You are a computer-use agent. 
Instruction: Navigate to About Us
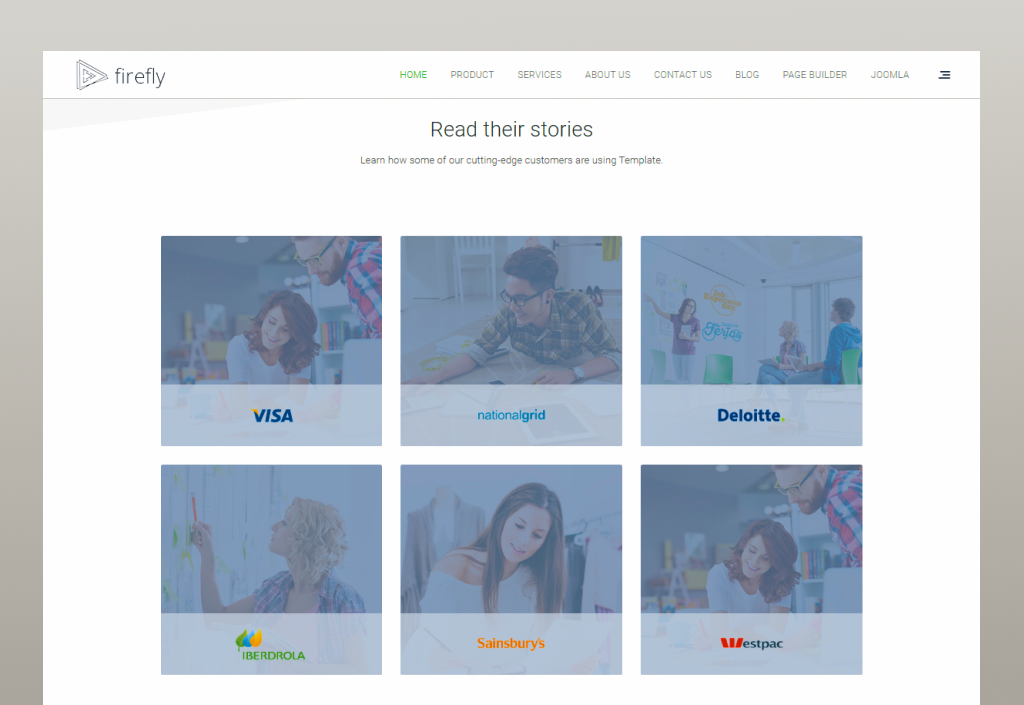pos(608,75)
